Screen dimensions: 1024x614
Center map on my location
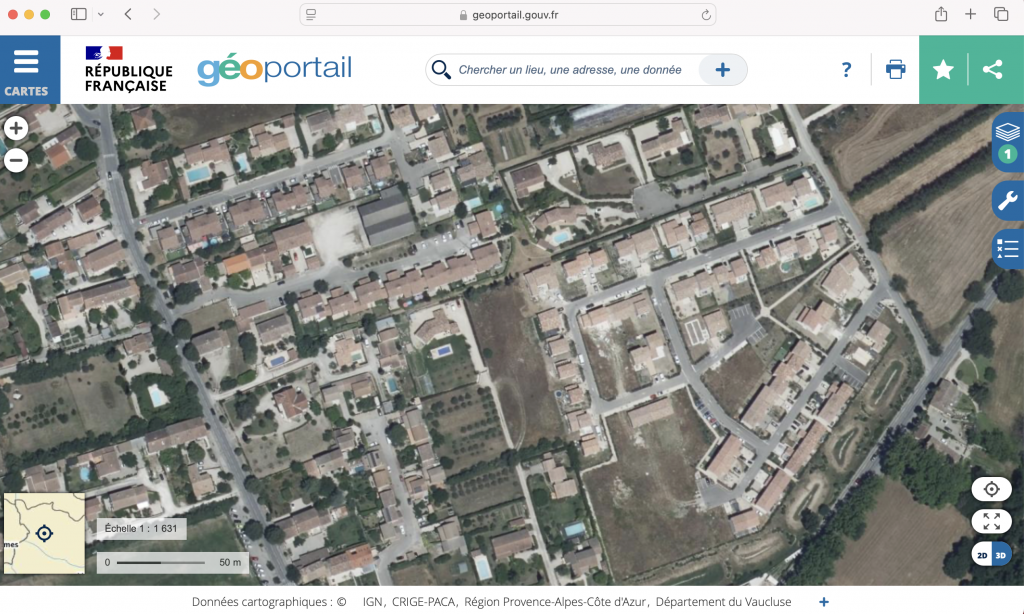point(991,489)
